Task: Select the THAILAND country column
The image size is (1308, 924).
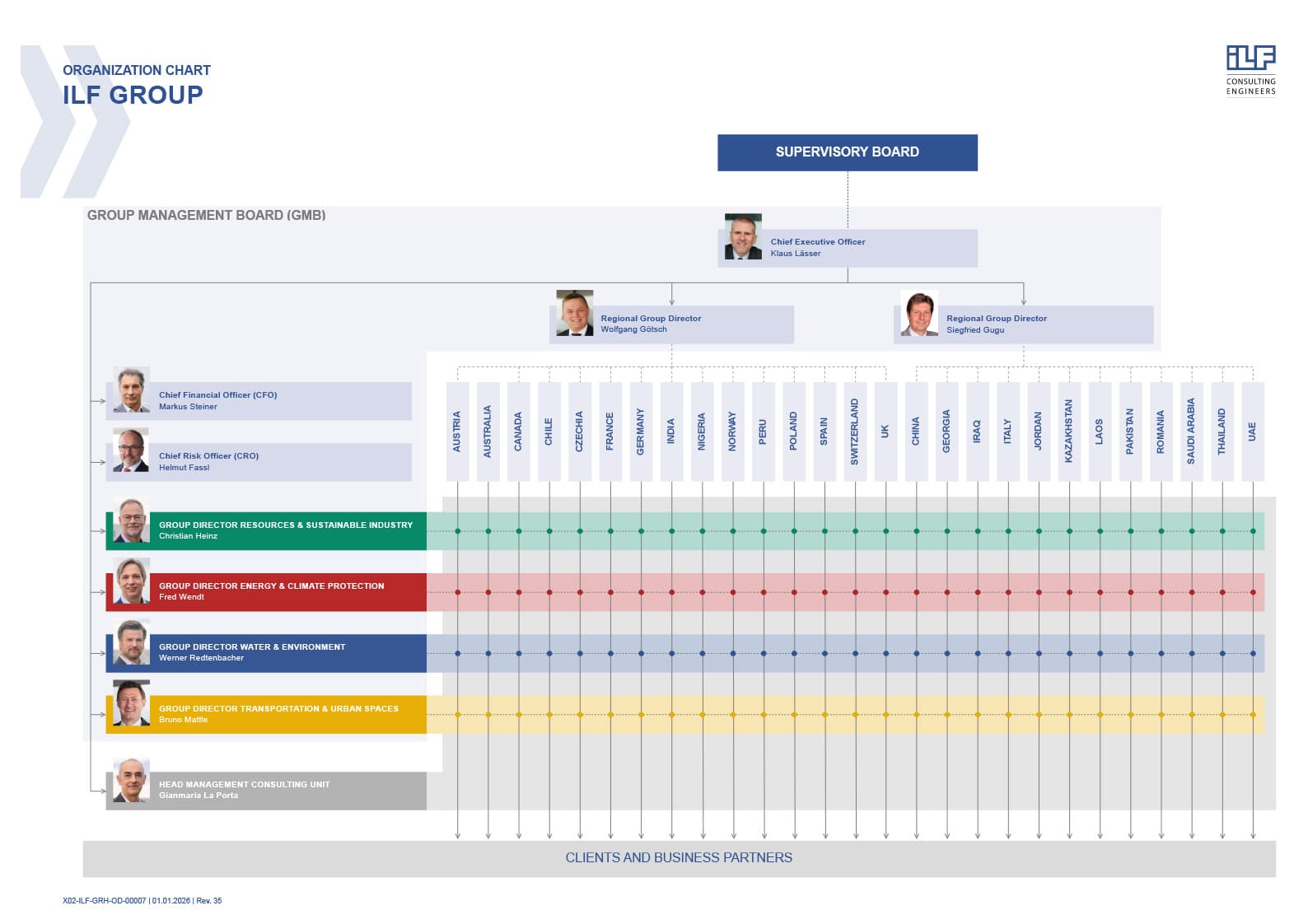Action: point(1222,432)
